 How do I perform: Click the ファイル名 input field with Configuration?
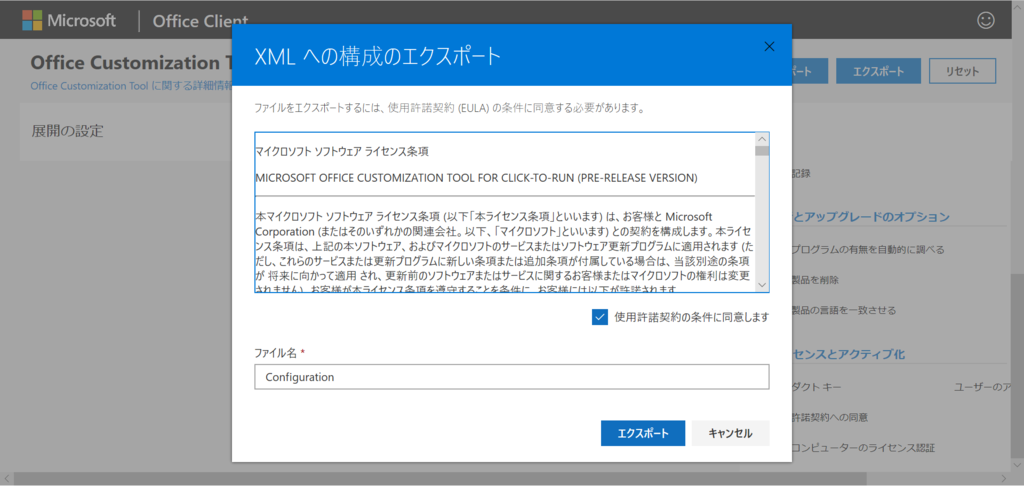click(511, 377)
